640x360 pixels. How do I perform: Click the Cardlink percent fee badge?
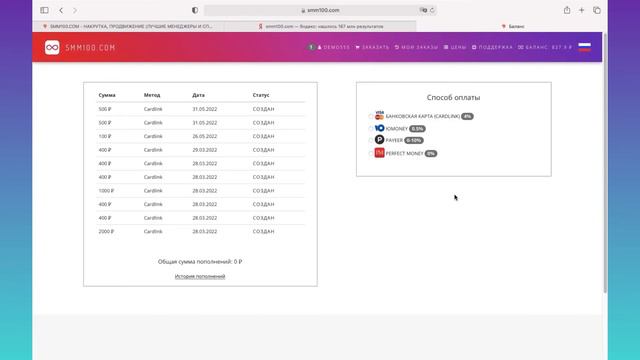coord(467,116)
